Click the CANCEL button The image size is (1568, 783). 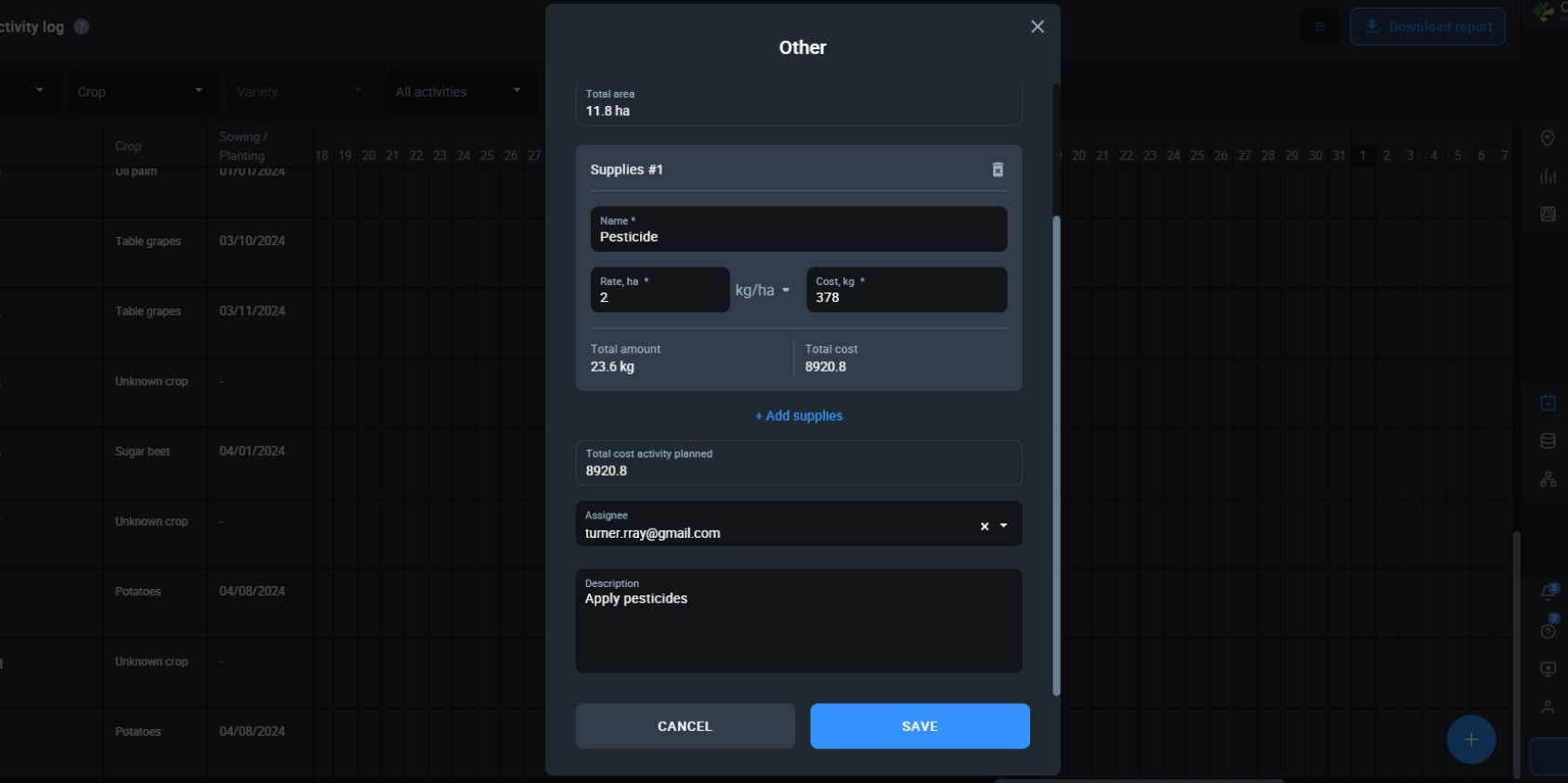[685, 726]
